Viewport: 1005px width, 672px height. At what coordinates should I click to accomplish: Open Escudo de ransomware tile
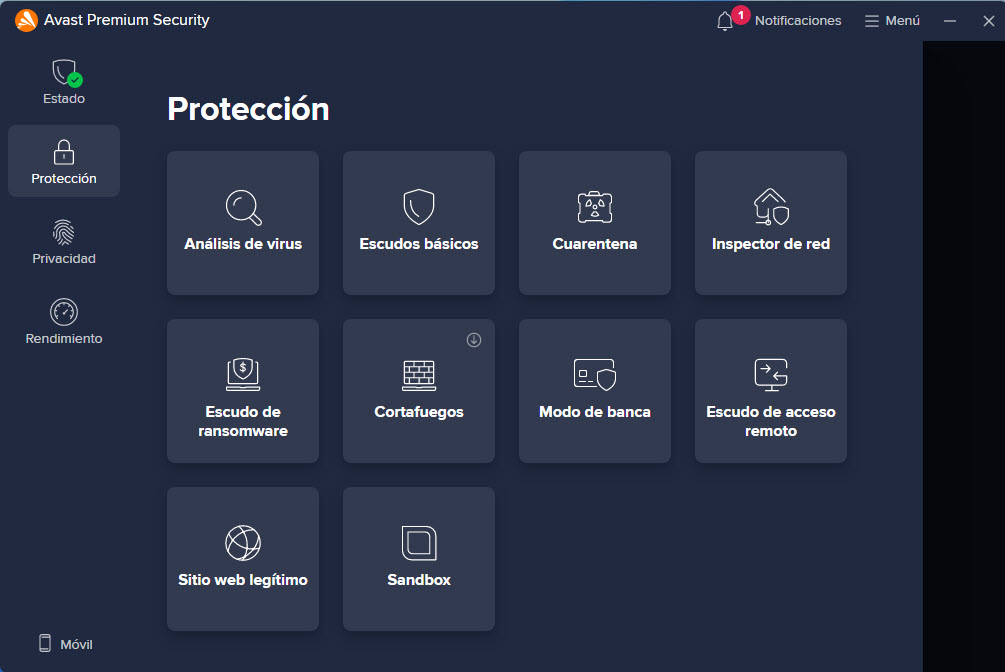[x=243, y=391]
